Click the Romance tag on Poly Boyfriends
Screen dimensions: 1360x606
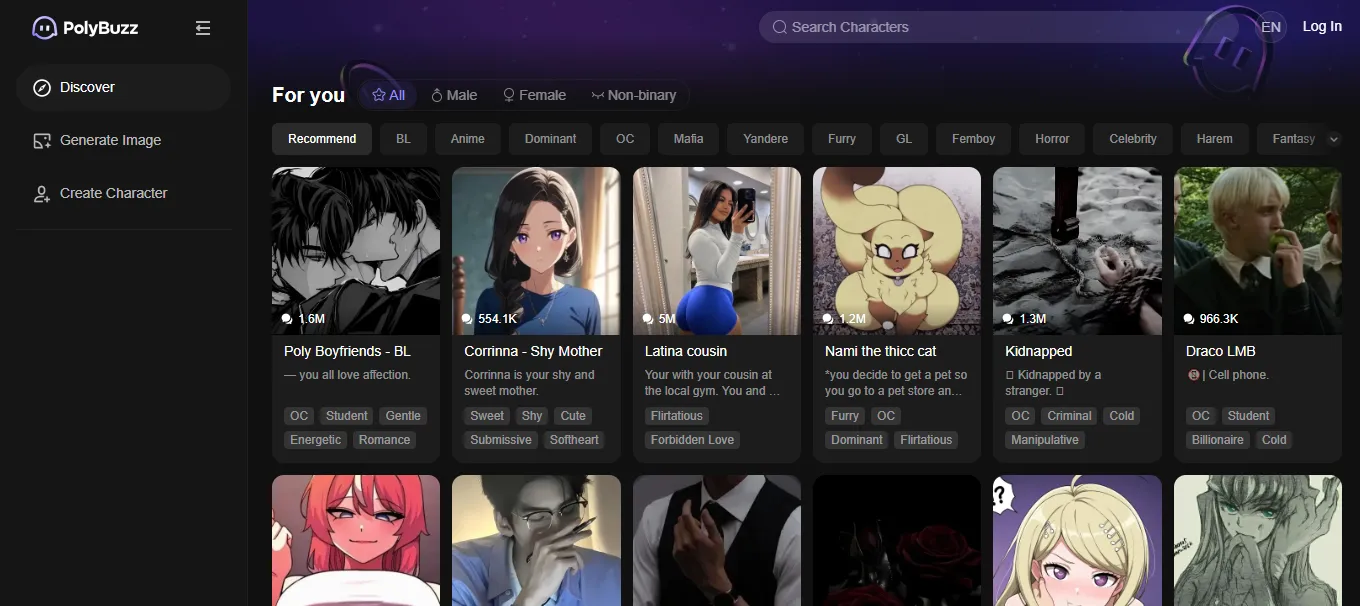[x=385, y=440]
